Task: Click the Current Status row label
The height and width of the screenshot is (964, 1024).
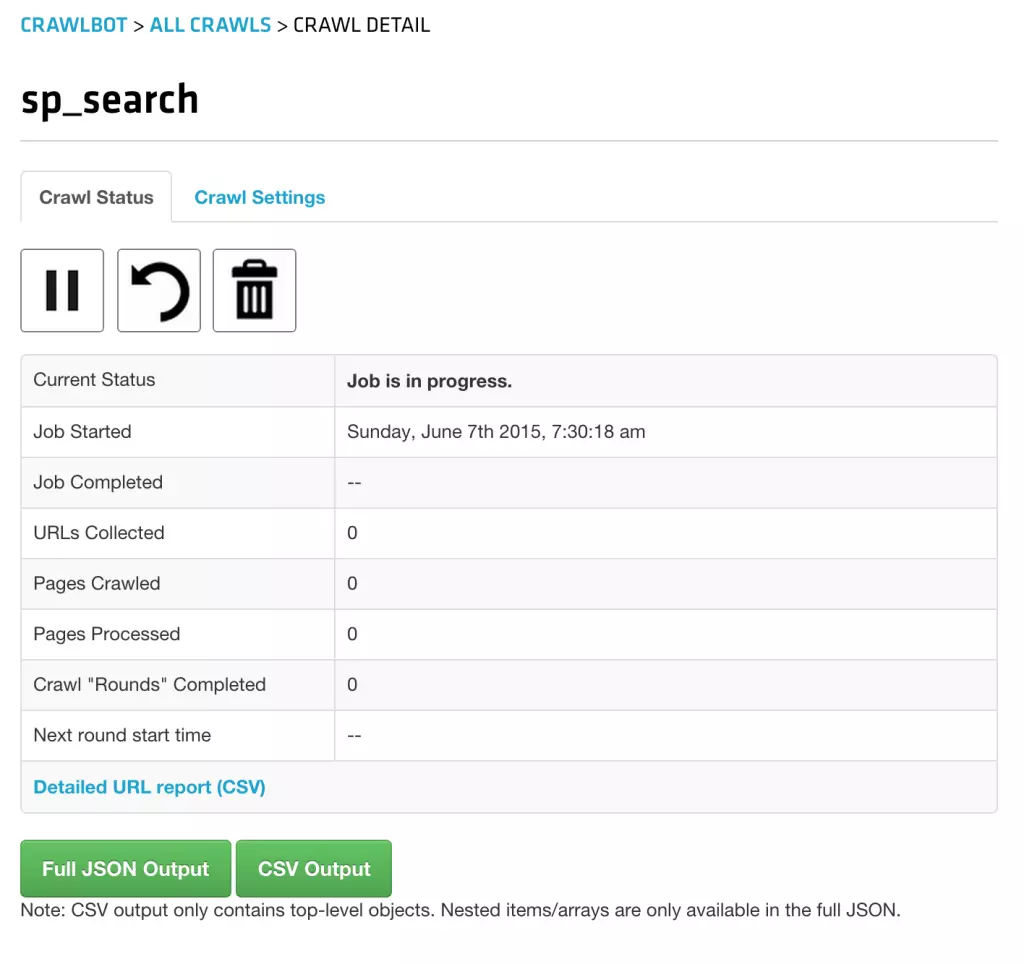Action: (94, 380)
